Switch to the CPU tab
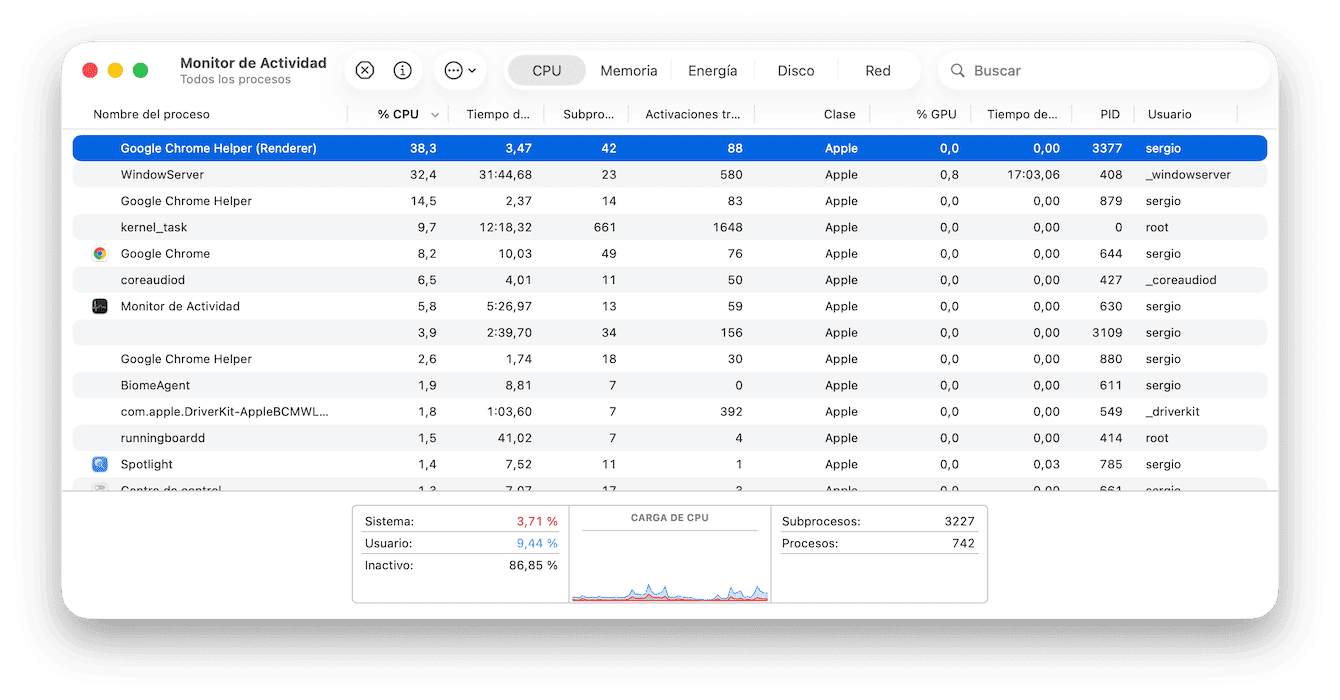Image resolution: width=1340 pixels, height=700 pixels. tap(547, 71)
